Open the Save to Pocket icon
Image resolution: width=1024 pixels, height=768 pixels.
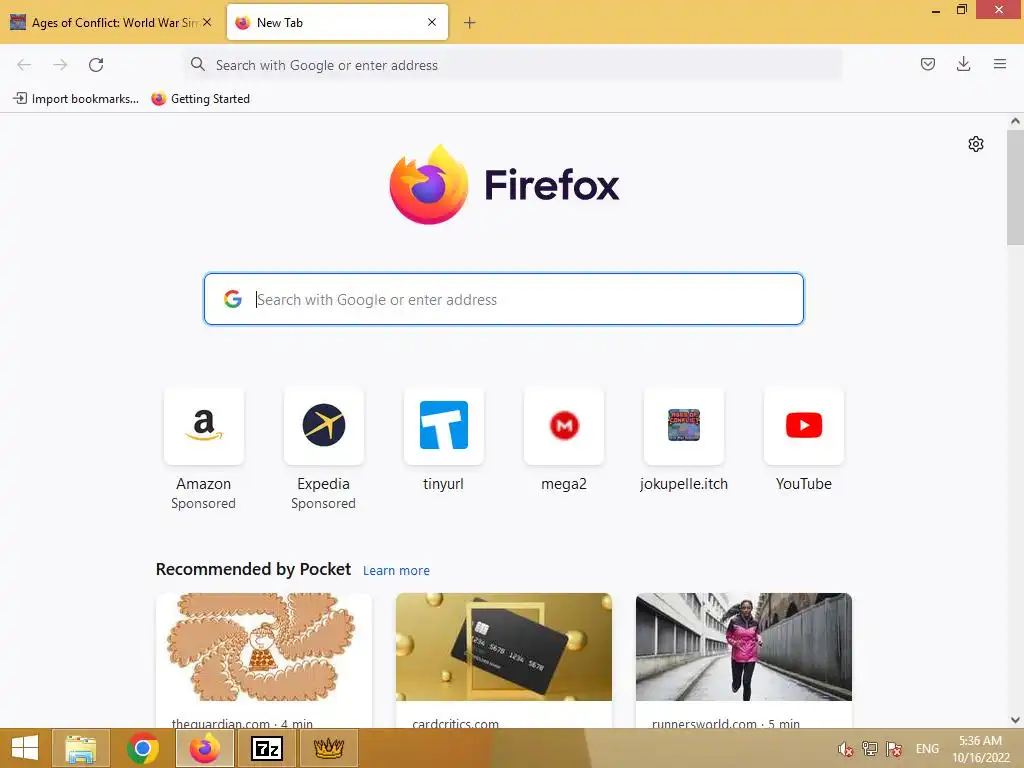pyautogui.click(x=927, y=64)
